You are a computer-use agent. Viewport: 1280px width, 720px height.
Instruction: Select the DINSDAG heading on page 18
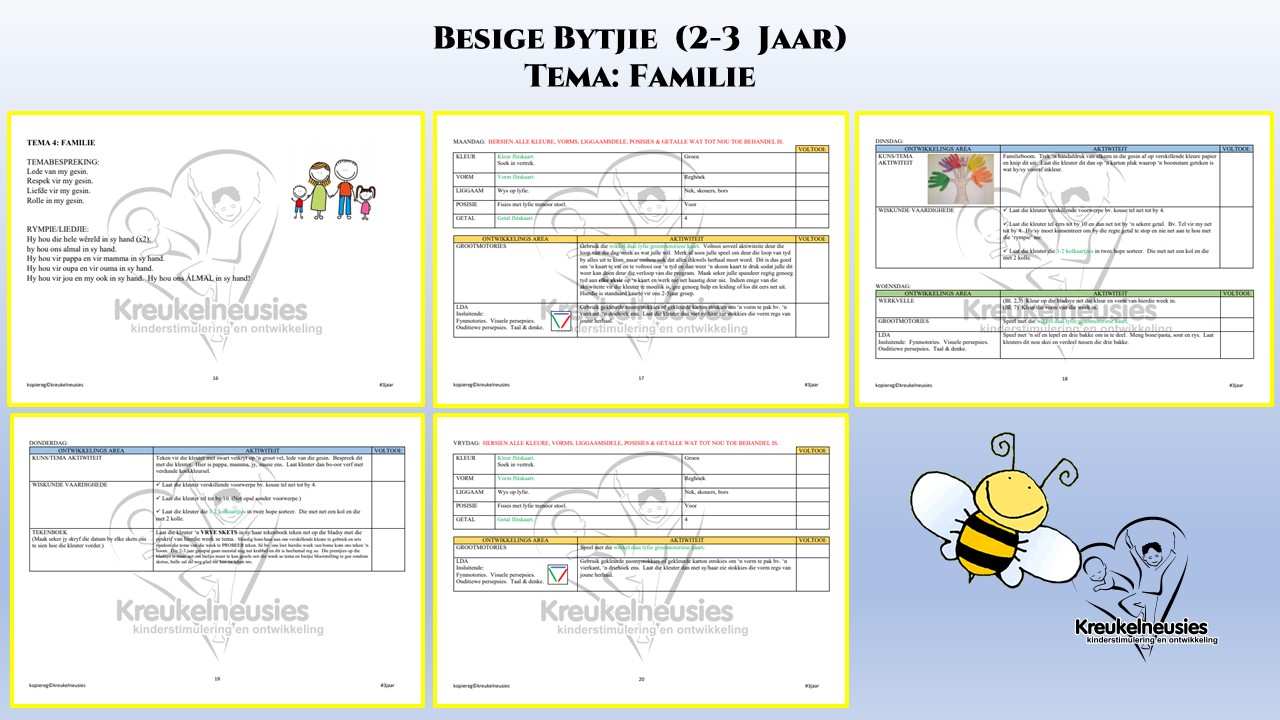tap(892, 141)
